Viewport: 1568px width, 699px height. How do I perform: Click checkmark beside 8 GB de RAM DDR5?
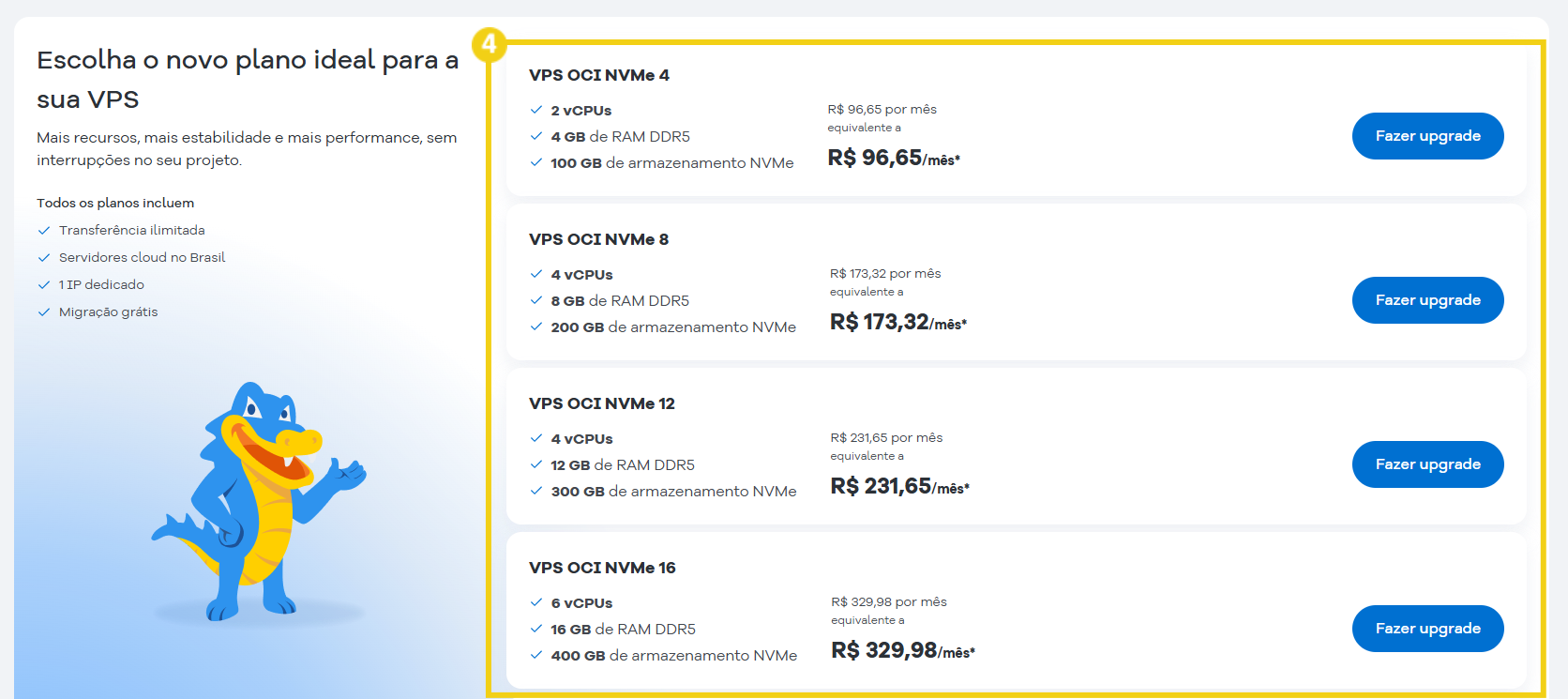click(536, 300)
